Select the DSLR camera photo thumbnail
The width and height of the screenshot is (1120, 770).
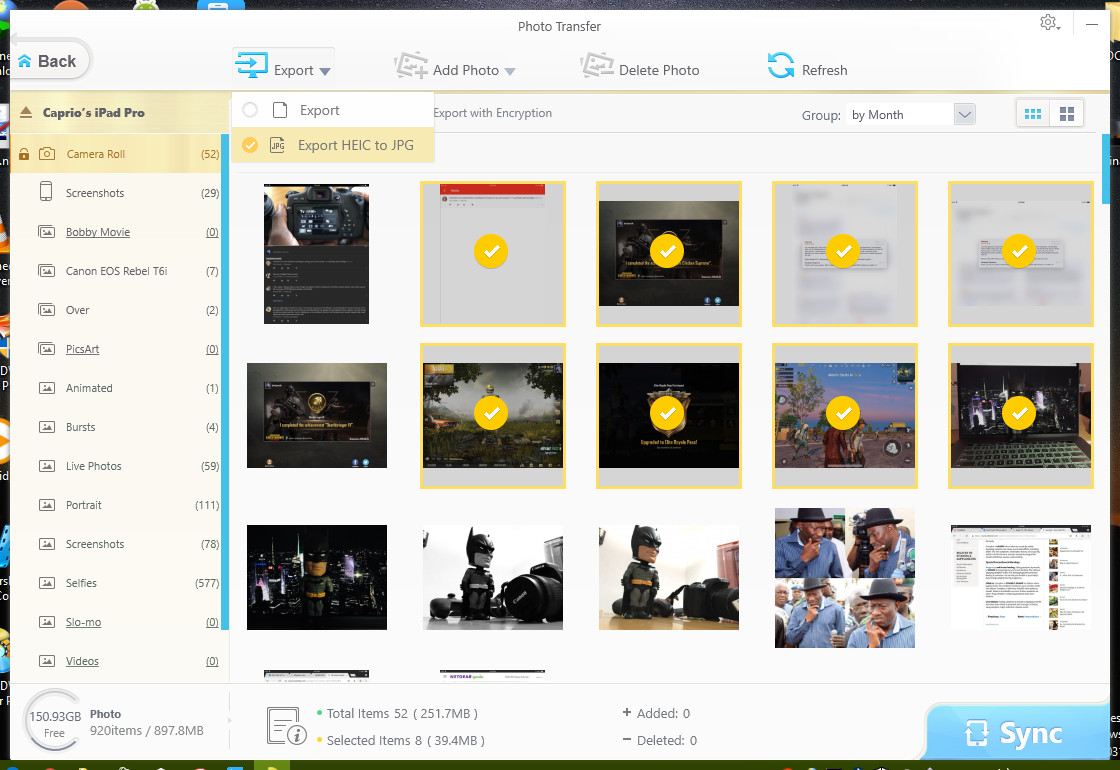click(x=316, y=254)
